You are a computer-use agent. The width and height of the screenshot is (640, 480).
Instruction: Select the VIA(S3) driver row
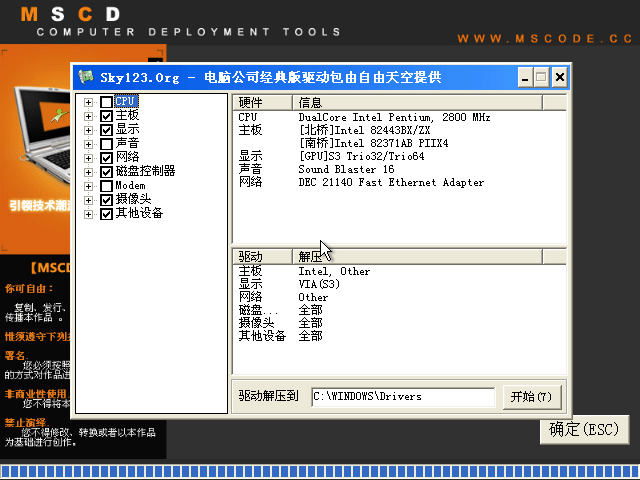point(399,284)
